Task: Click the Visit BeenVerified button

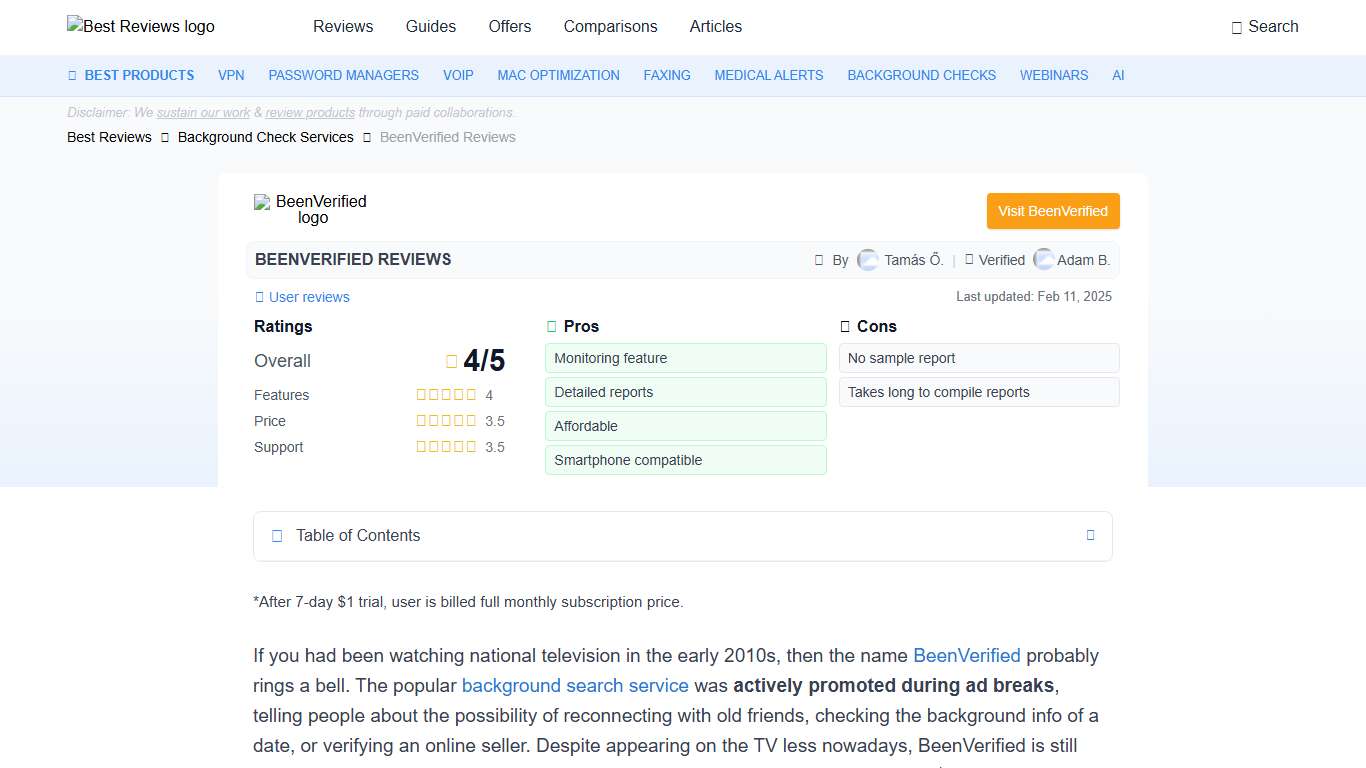Action: (x=1052, y=211)
